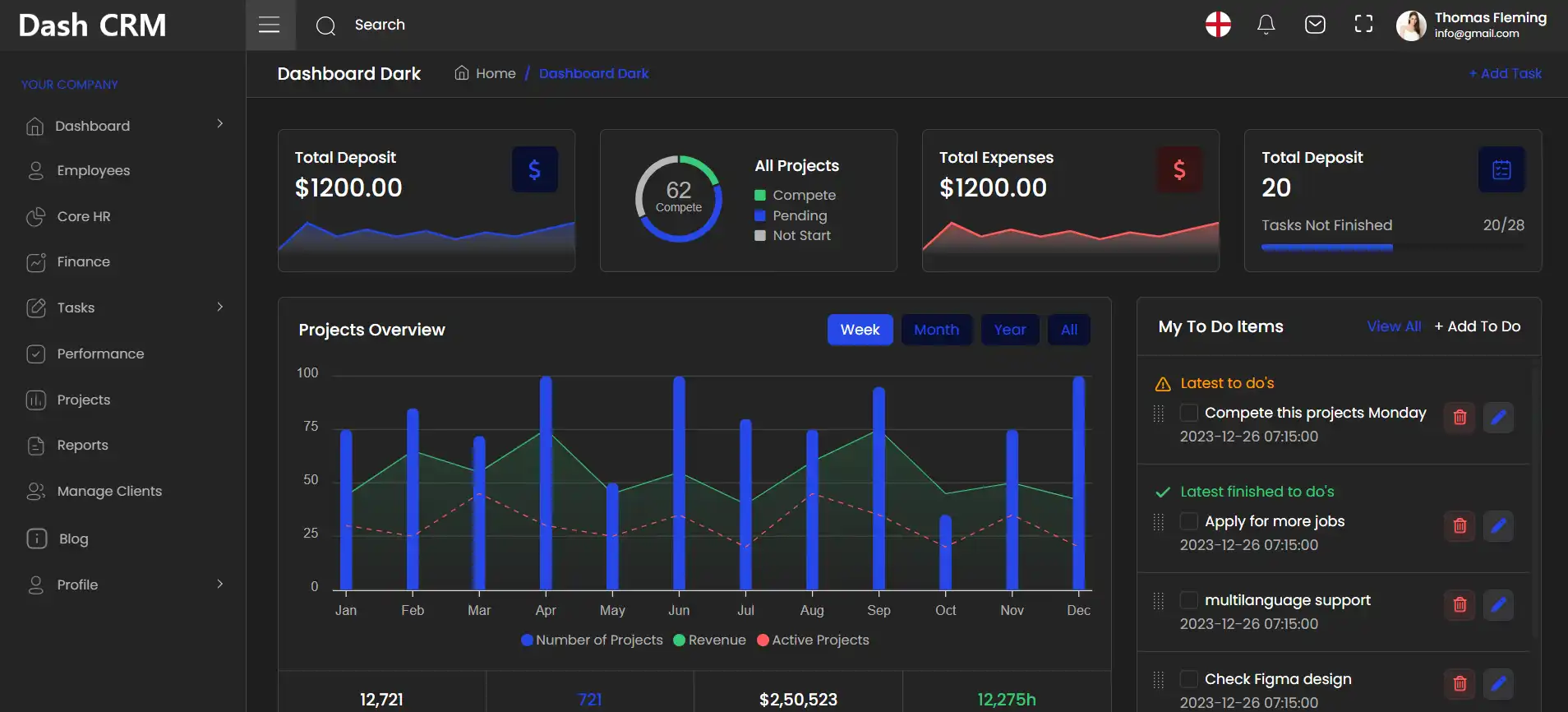This screenshot has width=1568, height=712.
Task: Toggle 'Revenue' chart legend series
Action: [709, 640]
